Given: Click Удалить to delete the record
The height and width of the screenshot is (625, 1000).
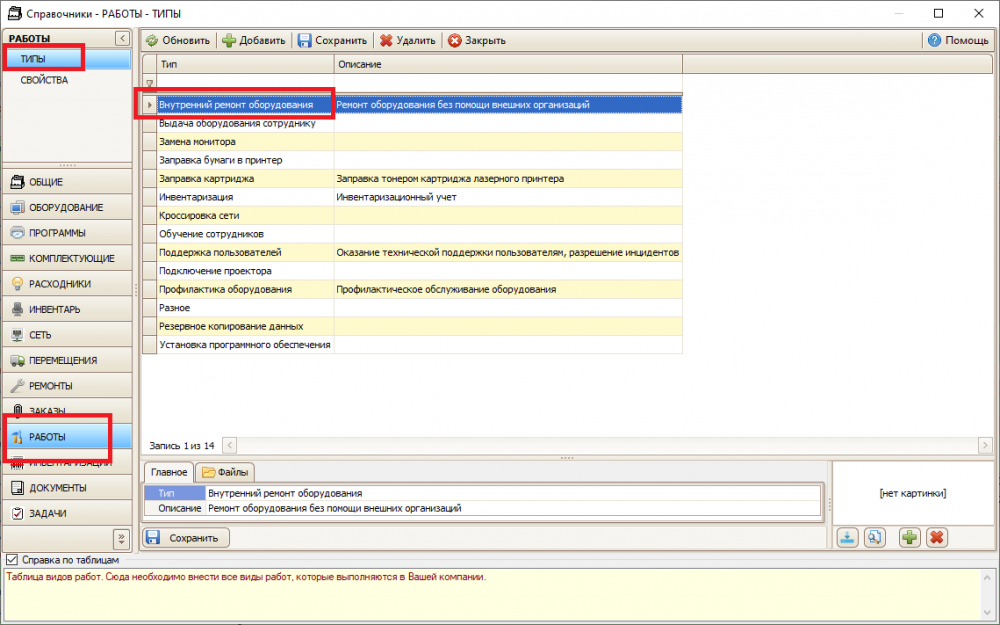Looking at the screenshot, I should tap(408, 40).
